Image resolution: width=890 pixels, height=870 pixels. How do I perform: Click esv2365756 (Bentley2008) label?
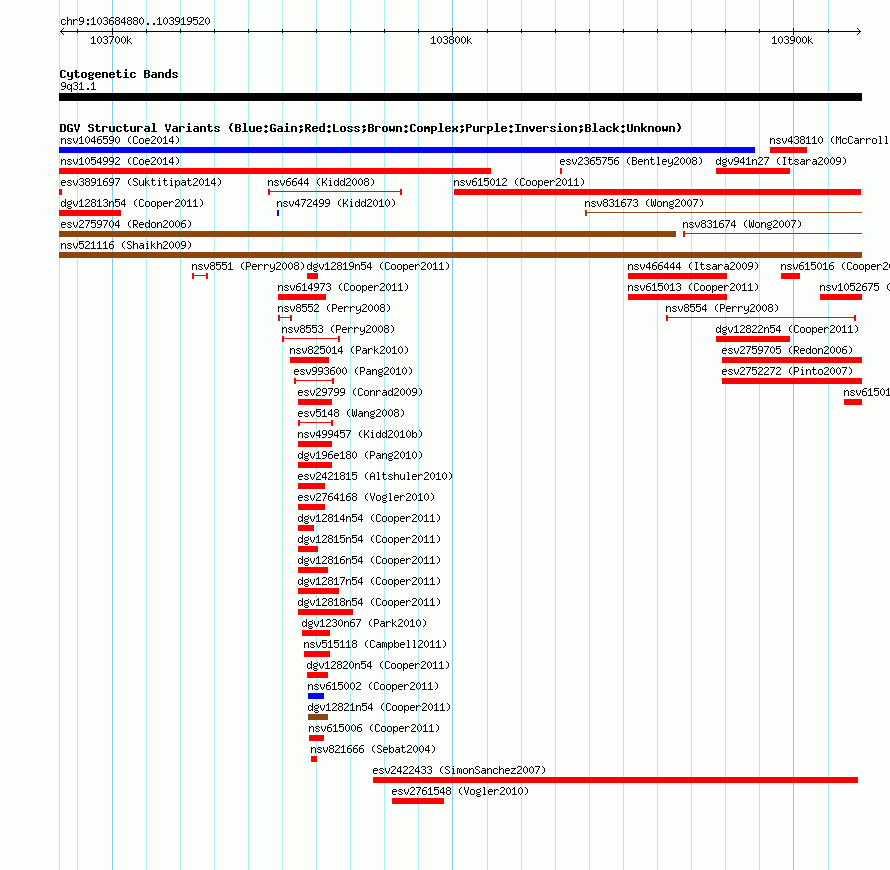tap(631, 161)
